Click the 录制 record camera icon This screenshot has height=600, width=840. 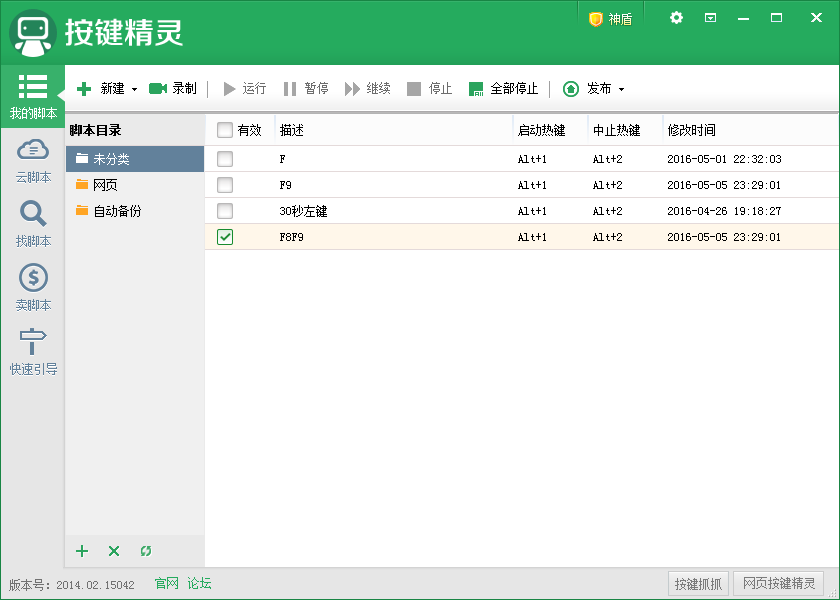[158, 89]
